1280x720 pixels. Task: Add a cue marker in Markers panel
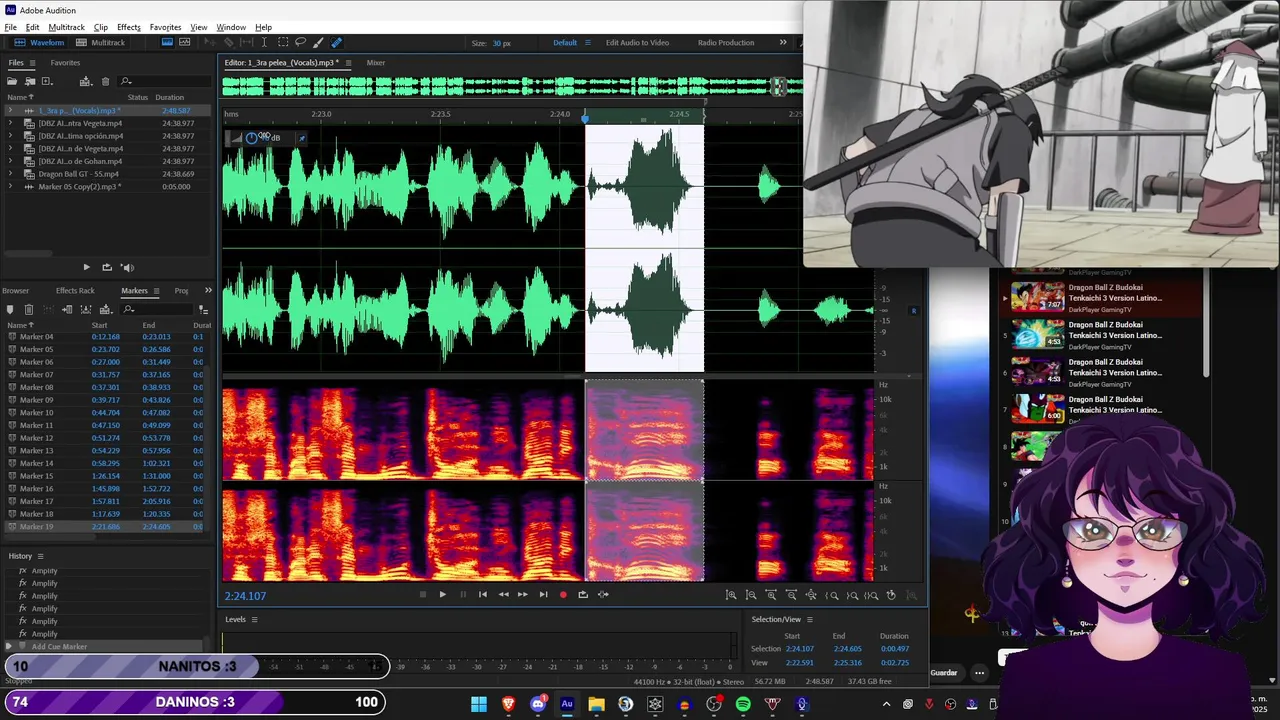[x=10, y=310]
